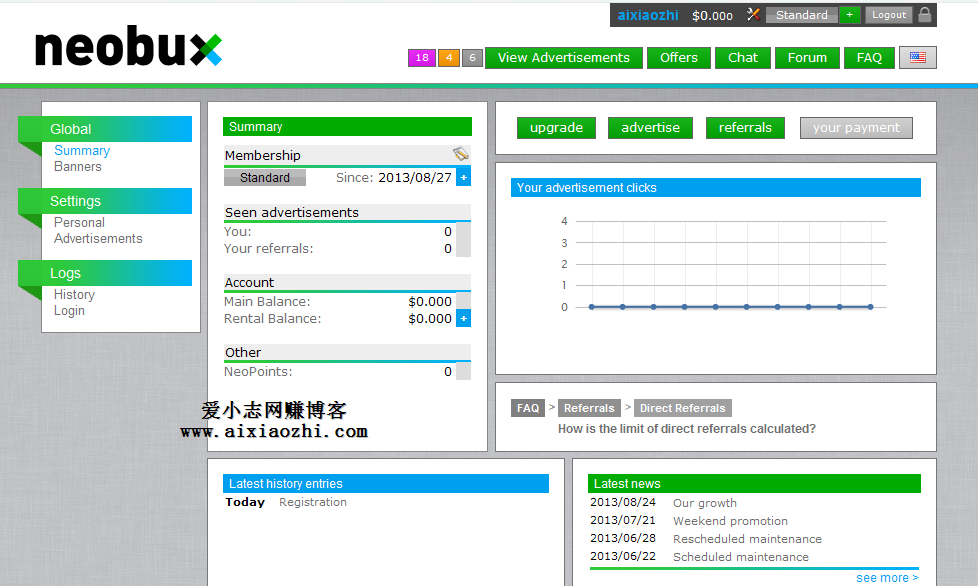Open news item Weekend promotion
978x586 pixels.
tap(730, 521)
